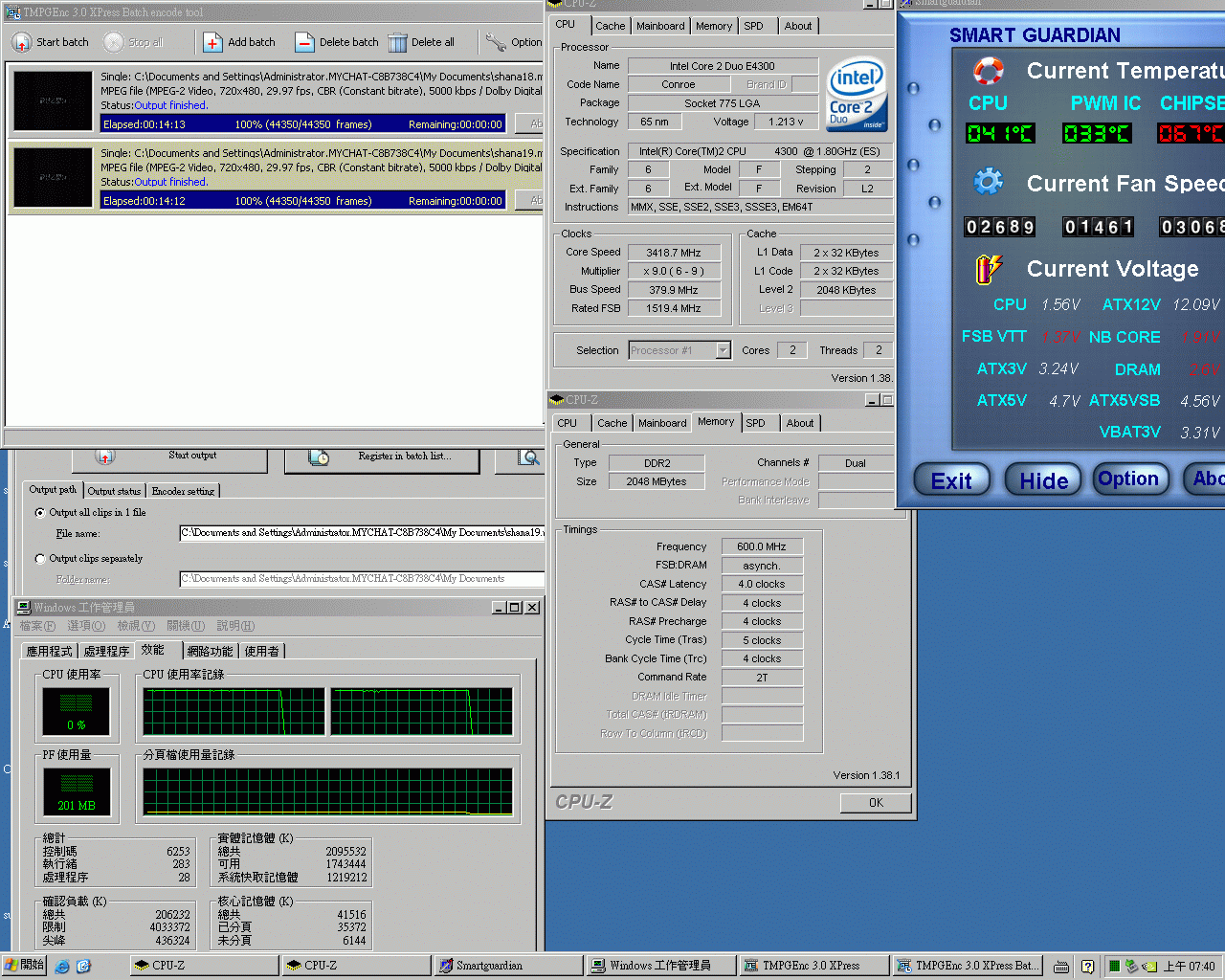Select the shana18 batch job thumbnail

53,100
